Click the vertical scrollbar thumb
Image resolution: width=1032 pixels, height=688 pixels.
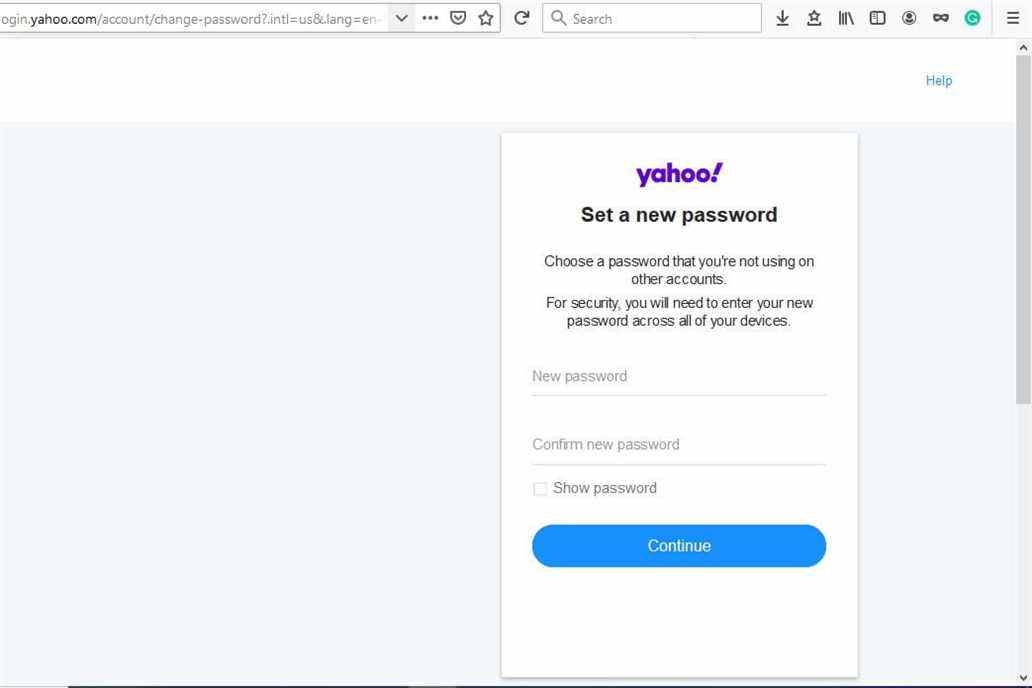click(x=1023, y=229)
